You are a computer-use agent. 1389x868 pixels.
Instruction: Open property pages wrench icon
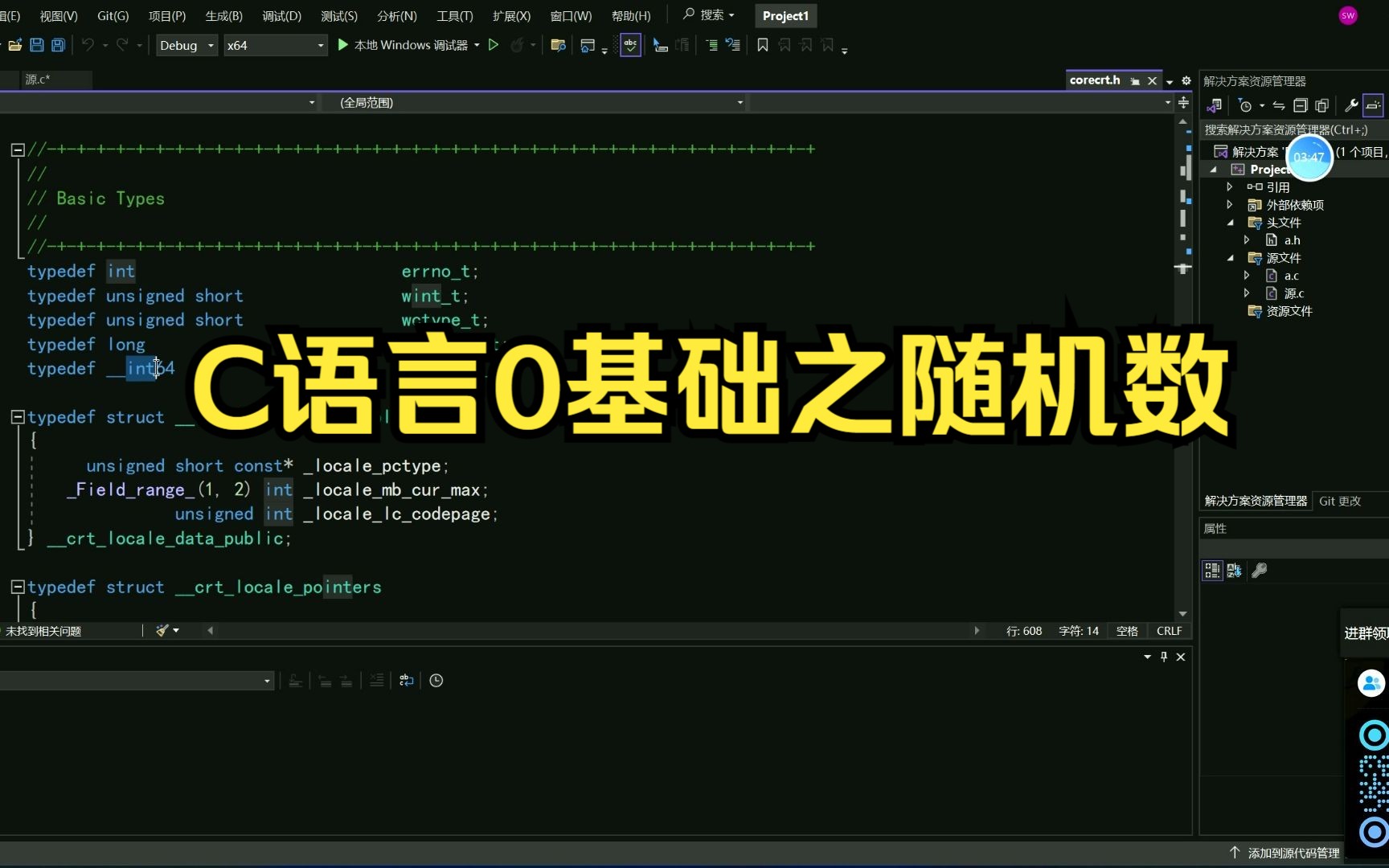point(1260,571)
